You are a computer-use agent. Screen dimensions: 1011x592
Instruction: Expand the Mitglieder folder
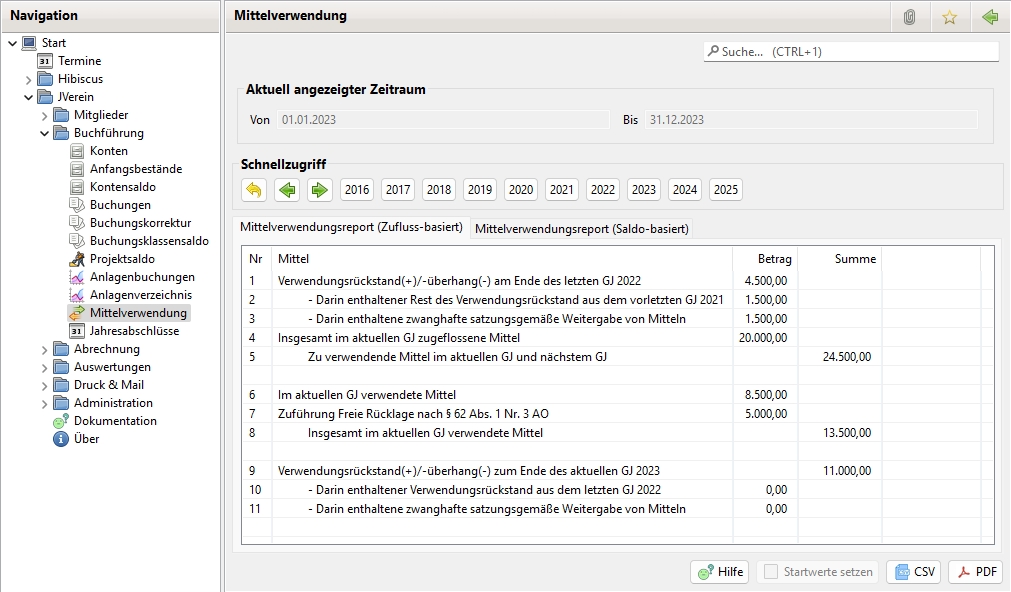[45, 115]
